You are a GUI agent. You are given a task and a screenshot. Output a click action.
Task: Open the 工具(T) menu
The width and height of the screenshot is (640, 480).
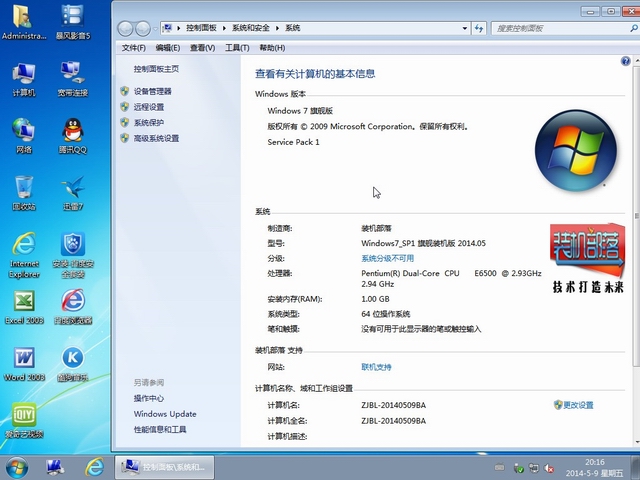point(237,48)
